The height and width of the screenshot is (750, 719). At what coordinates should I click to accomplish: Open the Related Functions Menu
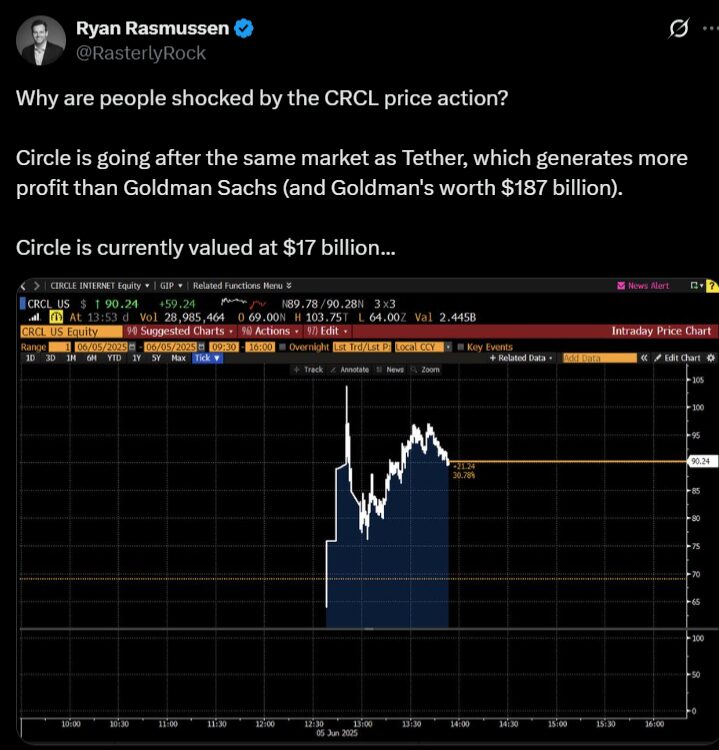click(x=241, y=286)
